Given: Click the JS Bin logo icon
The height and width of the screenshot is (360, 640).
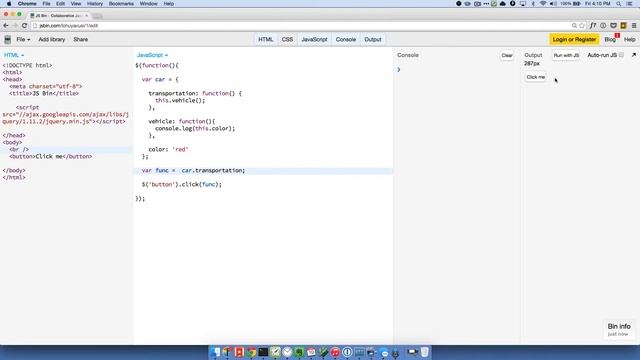Looking at the screenshot, I should pyautogui.click(x=8, y=40).
